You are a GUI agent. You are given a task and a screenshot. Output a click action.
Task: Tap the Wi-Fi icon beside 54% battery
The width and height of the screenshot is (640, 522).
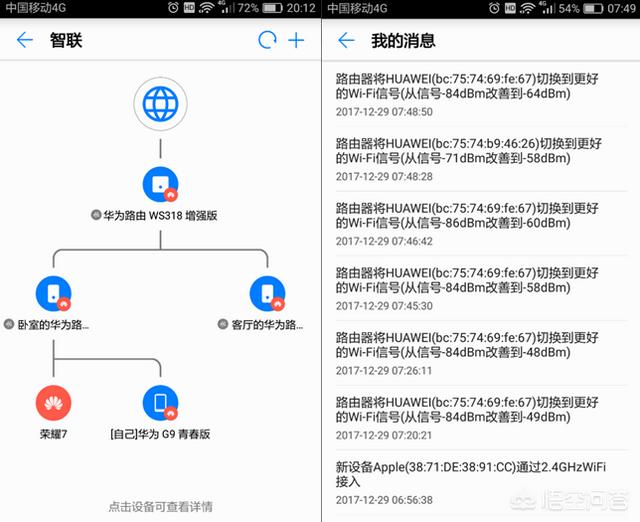coord(528,8)
